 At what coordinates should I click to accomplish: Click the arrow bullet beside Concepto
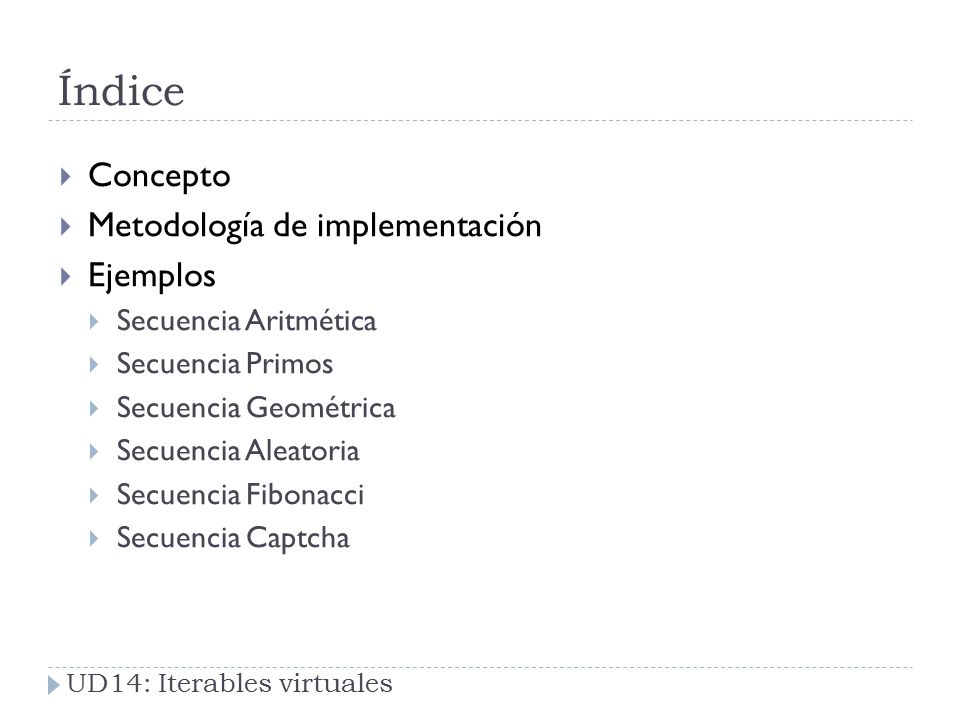point(66,177)
